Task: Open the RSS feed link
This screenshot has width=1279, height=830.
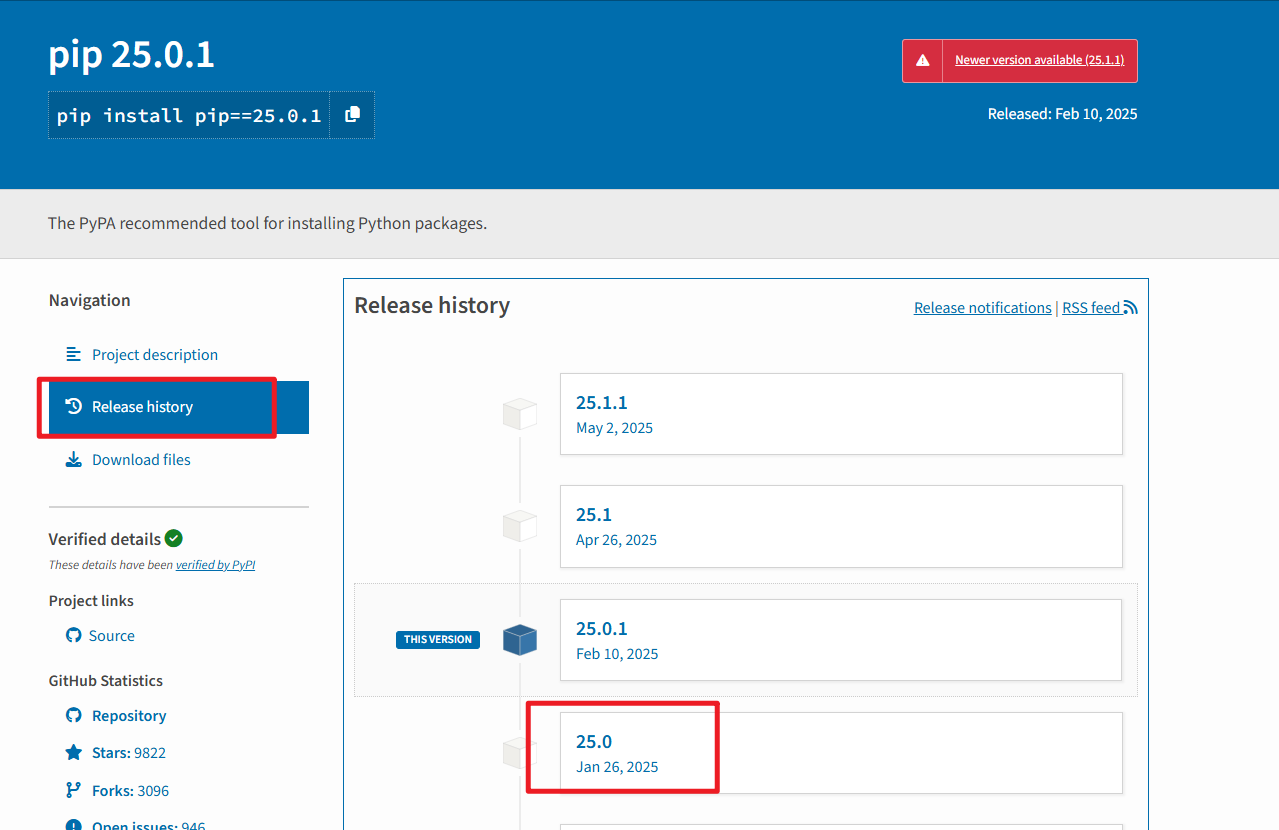Action: click(x=1091, y=308)
